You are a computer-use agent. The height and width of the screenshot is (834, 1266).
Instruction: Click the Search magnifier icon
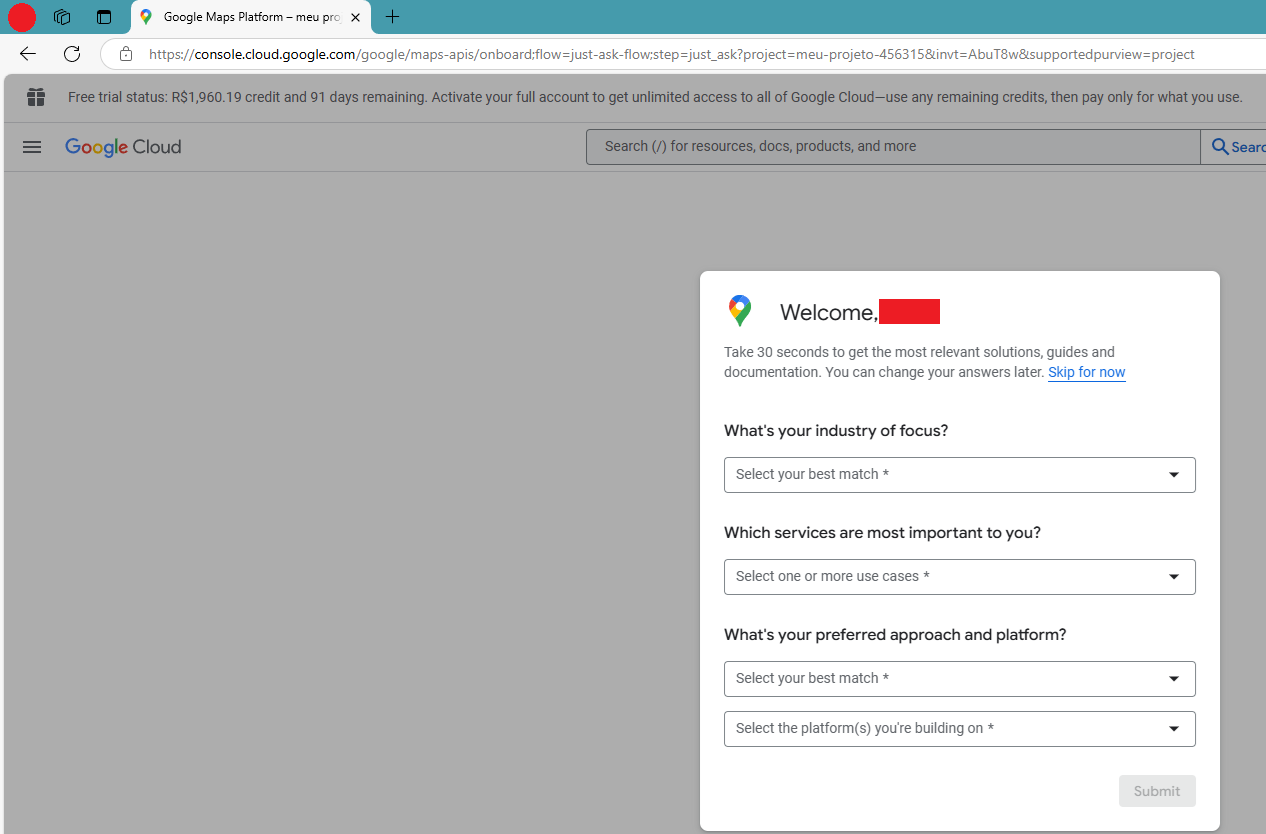tap(1220, 146)
